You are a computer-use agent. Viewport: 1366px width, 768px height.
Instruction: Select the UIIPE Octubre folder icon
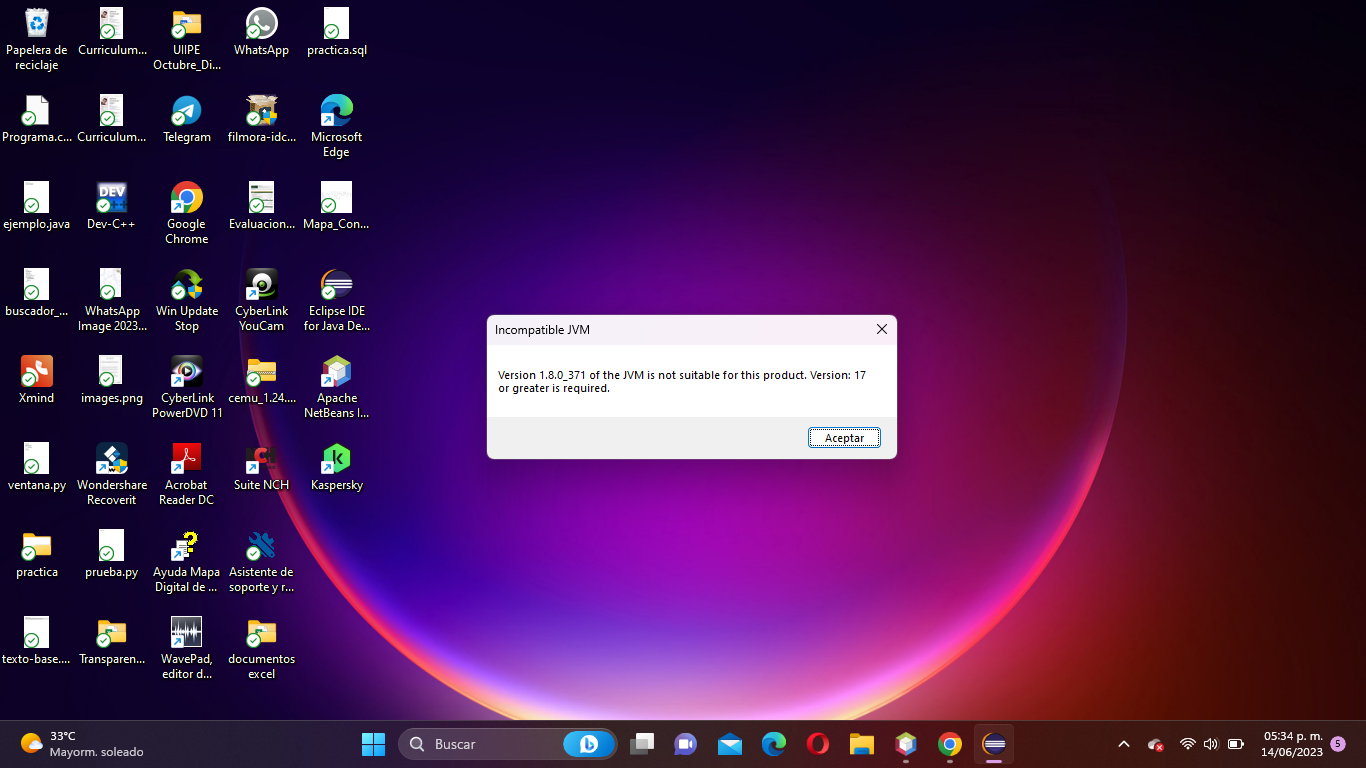[187, 39]
